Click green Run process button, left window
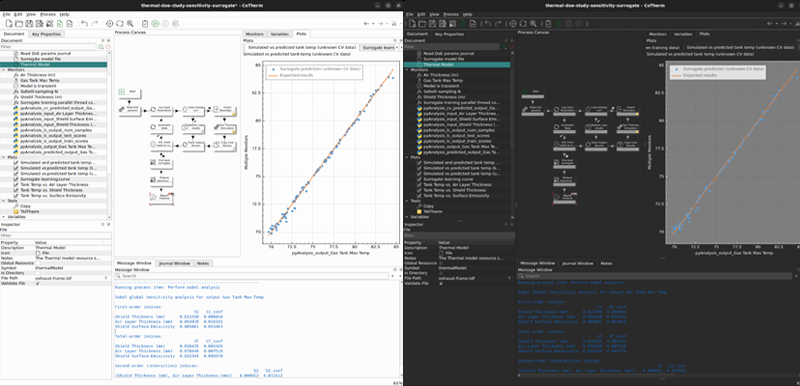The image size is (800, 386). (x=155, y=24)
